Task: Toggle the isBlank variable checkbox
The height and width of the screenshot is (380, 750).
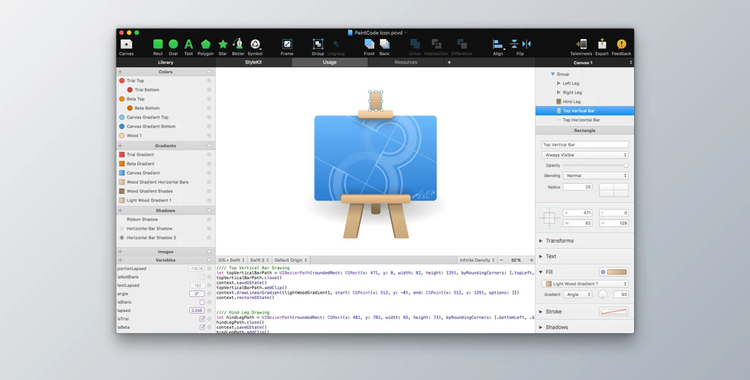Action: pyautogui.click(x=202, y=302)
